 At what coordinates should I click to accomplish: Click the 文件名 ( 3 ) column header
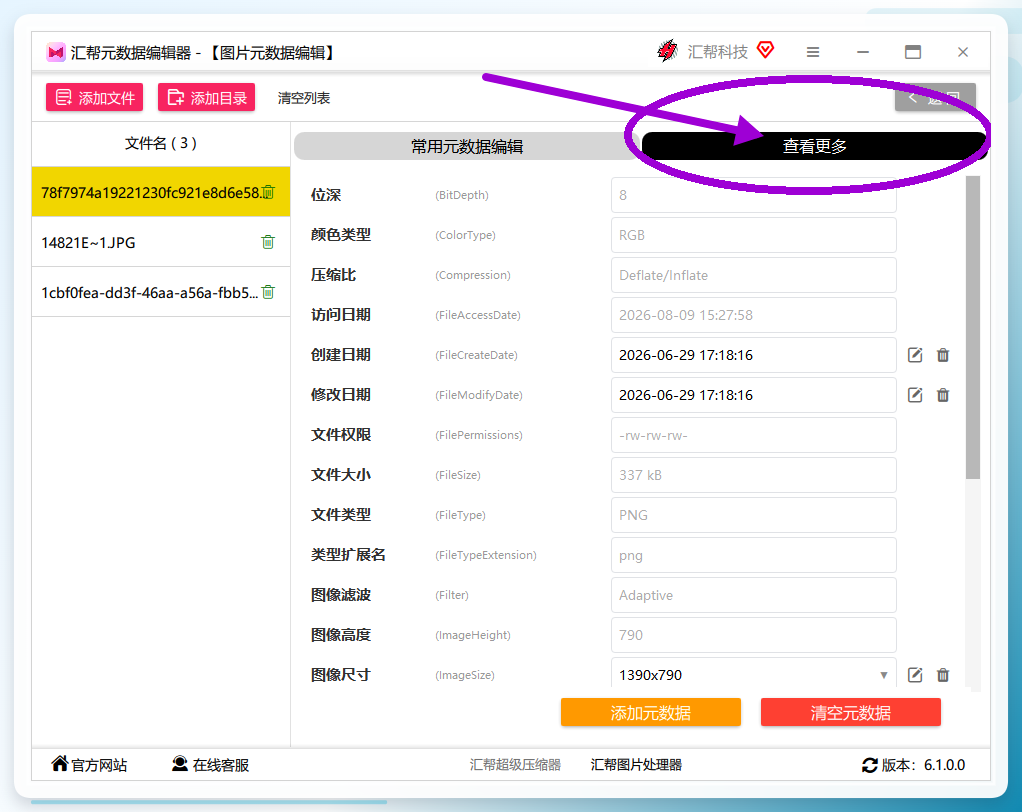[161, 143]
